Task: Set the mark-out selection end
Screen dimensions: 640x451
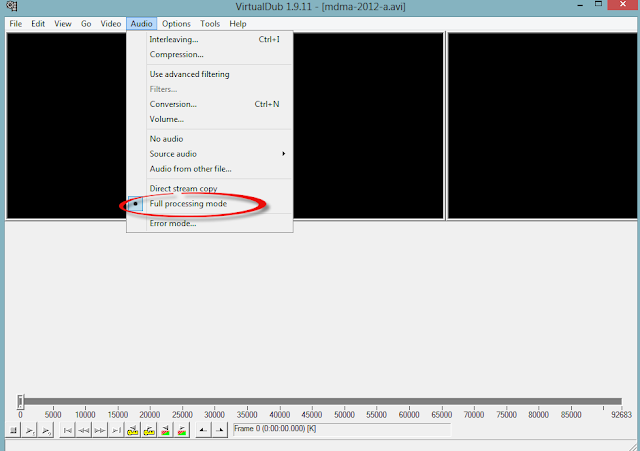Action: tap(220, 430)
